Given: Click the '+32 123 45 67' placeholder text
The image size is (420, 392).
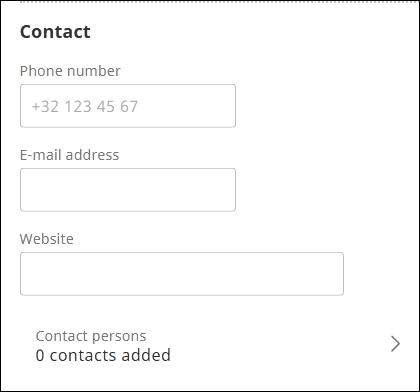Looking at the screenshot, I should [x=85, y=107].
